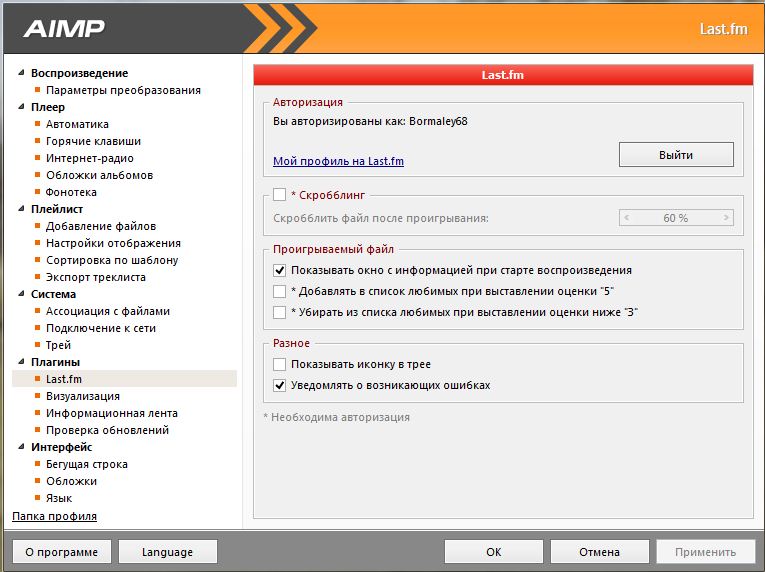Select Язык in the settings tree

59,498
